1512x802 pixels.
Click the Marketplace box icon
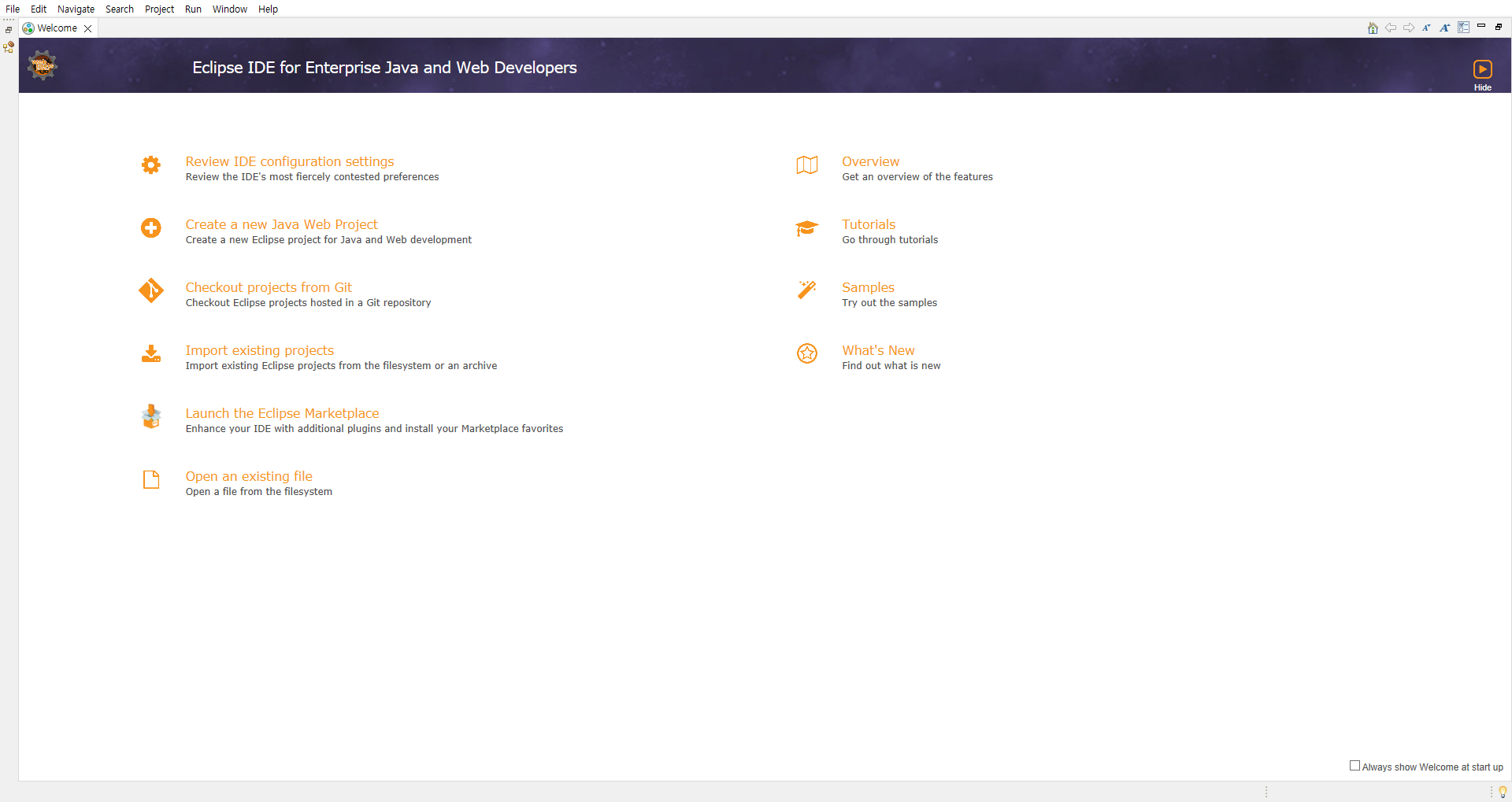151,416
